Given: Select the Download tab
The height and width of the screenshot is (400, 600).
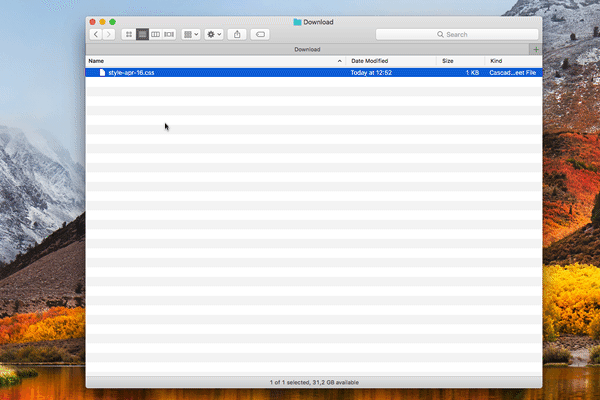Looking at the screenshot, I should (307, 49).
